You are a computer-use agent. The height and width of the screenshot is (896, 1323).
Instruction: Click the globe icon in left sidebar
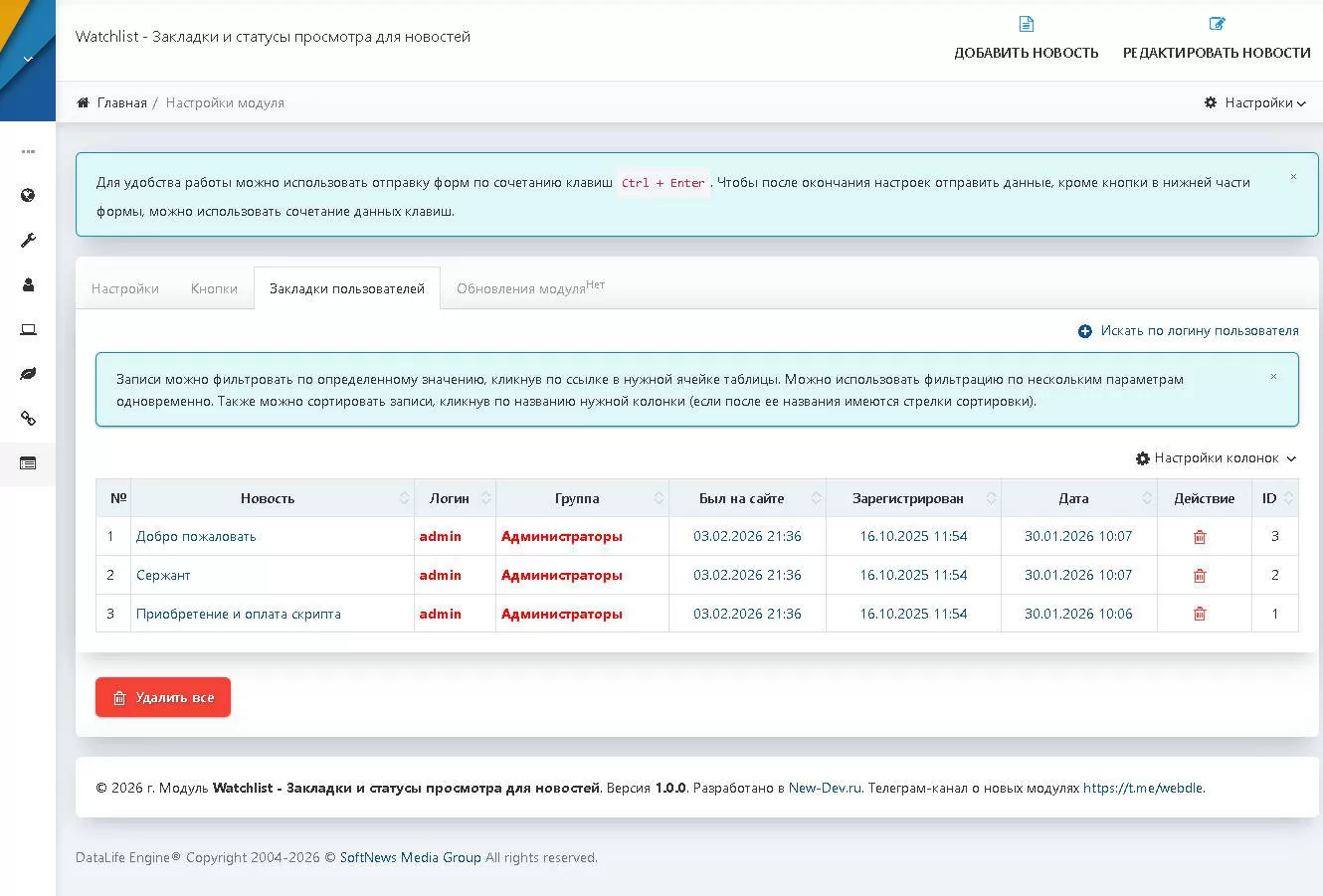[28, 195]
